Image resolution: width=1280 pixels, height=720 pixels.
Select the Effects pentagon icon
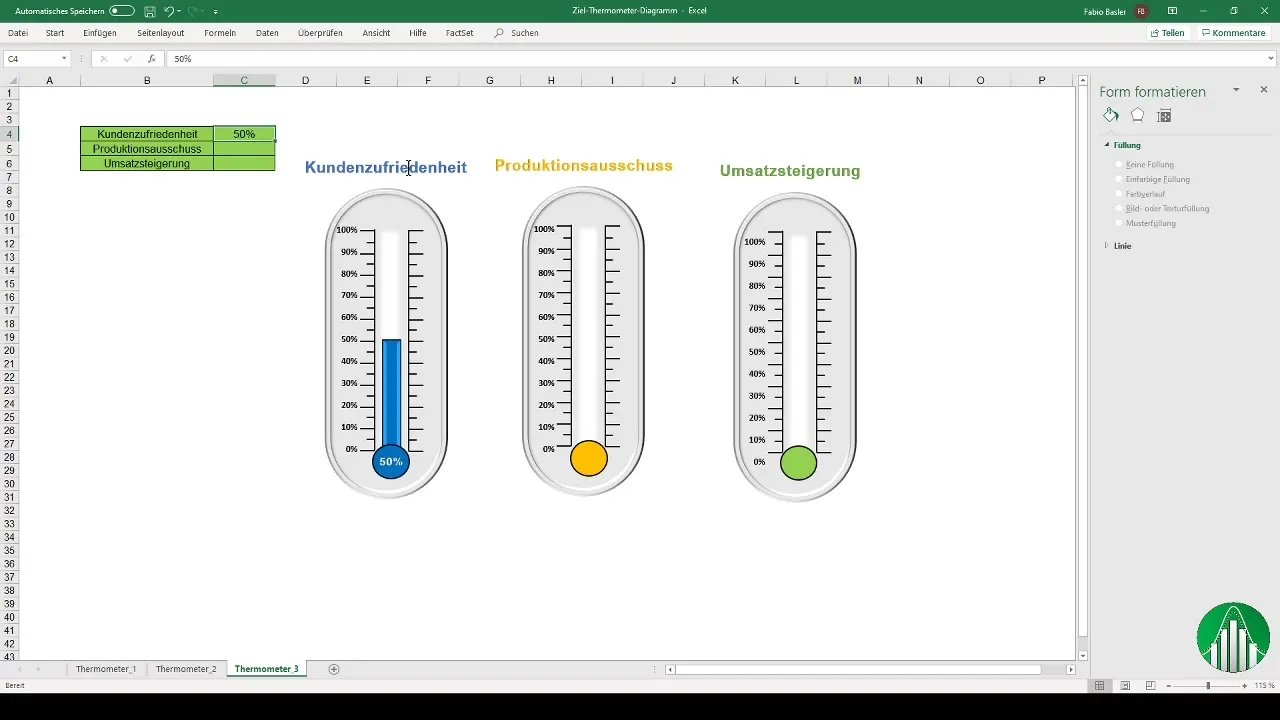[x=1137, y=116]
